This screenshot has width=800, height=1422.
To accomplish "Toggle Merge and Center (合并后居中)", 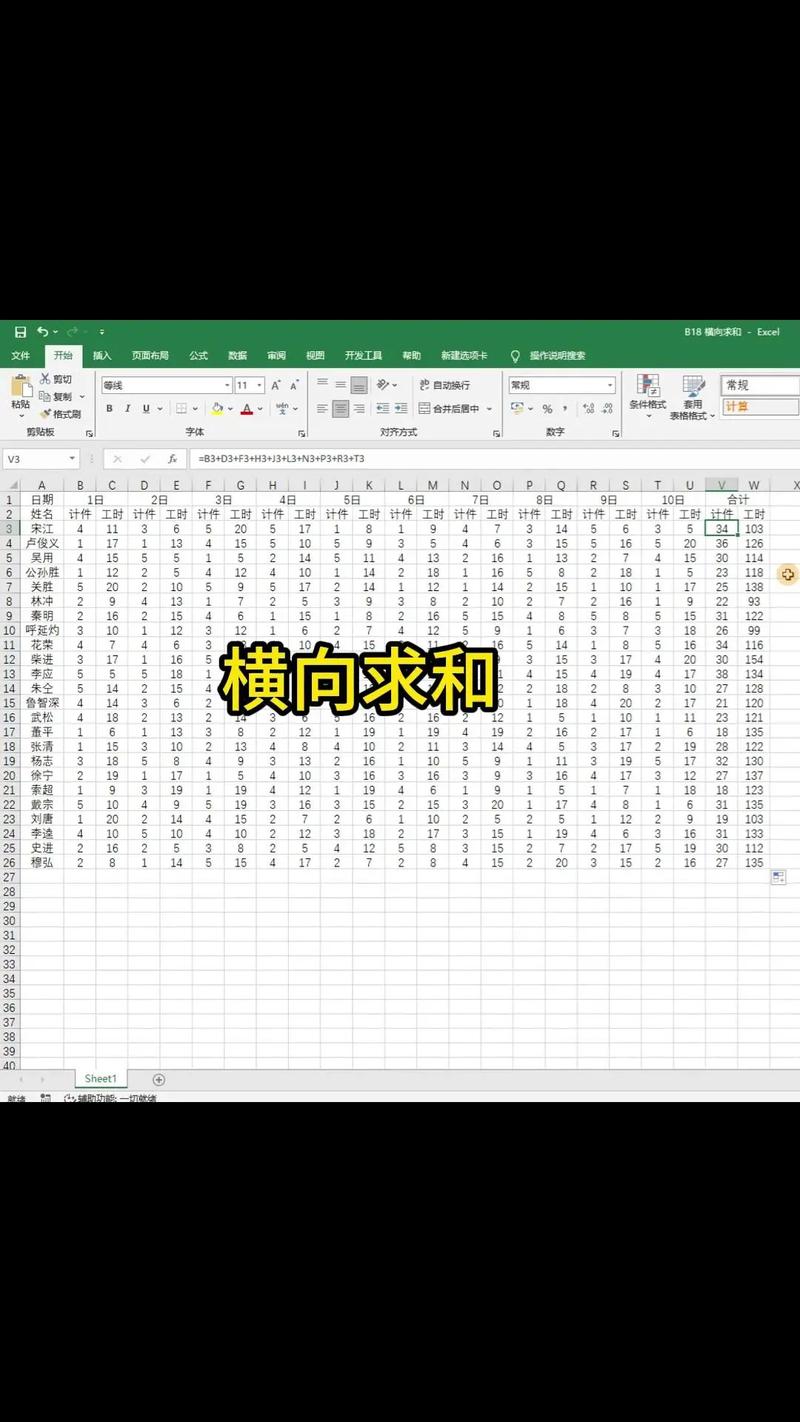I will point(450,409).
